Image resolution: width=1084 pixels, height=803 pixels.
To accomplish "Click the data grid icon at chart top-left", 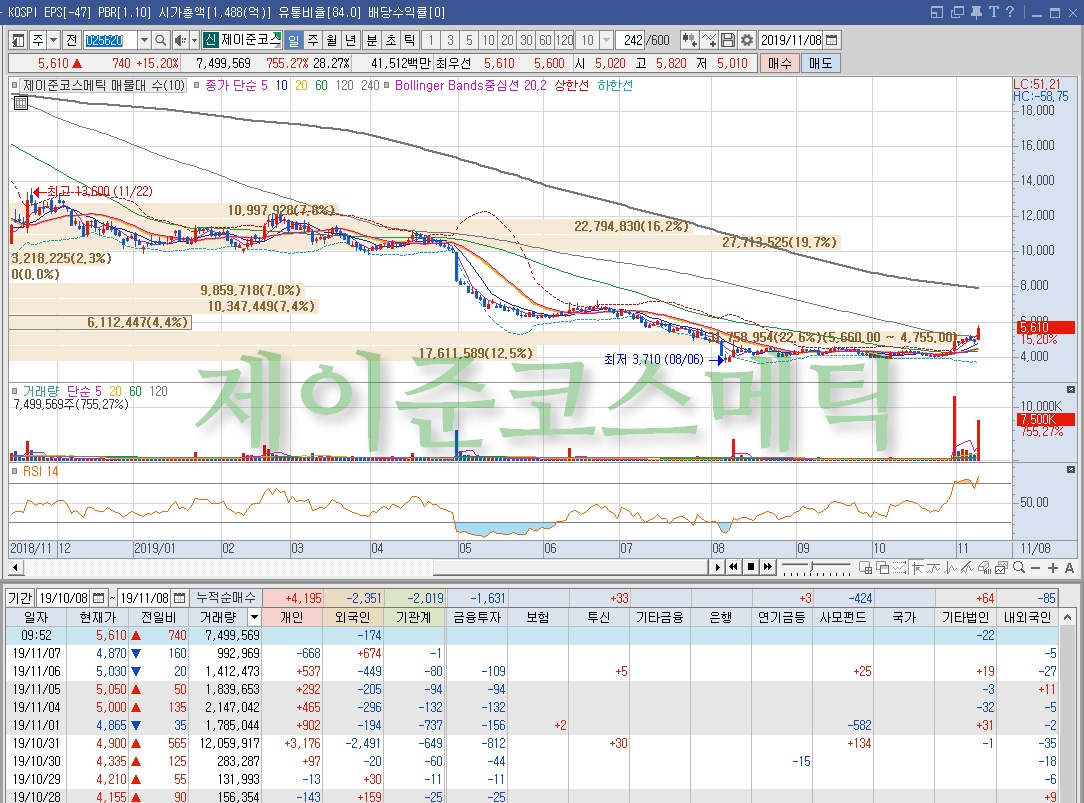I will [x=21, y=102].
